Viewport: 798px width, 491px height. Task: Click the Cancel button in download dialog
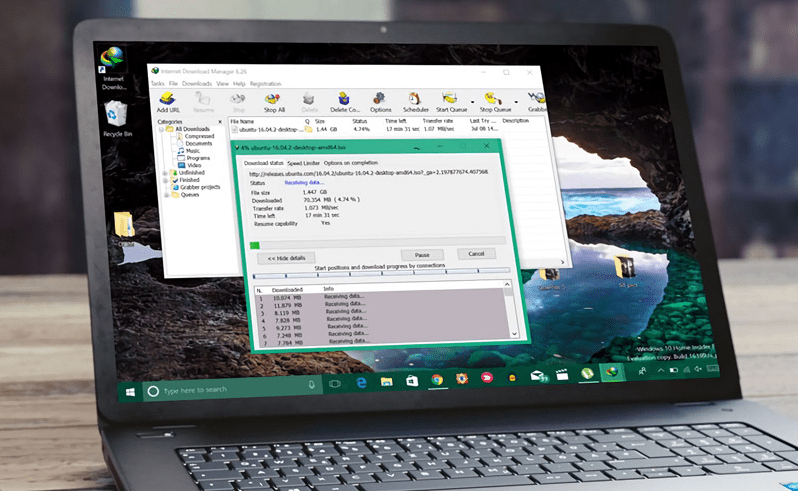tap(475, 254)
